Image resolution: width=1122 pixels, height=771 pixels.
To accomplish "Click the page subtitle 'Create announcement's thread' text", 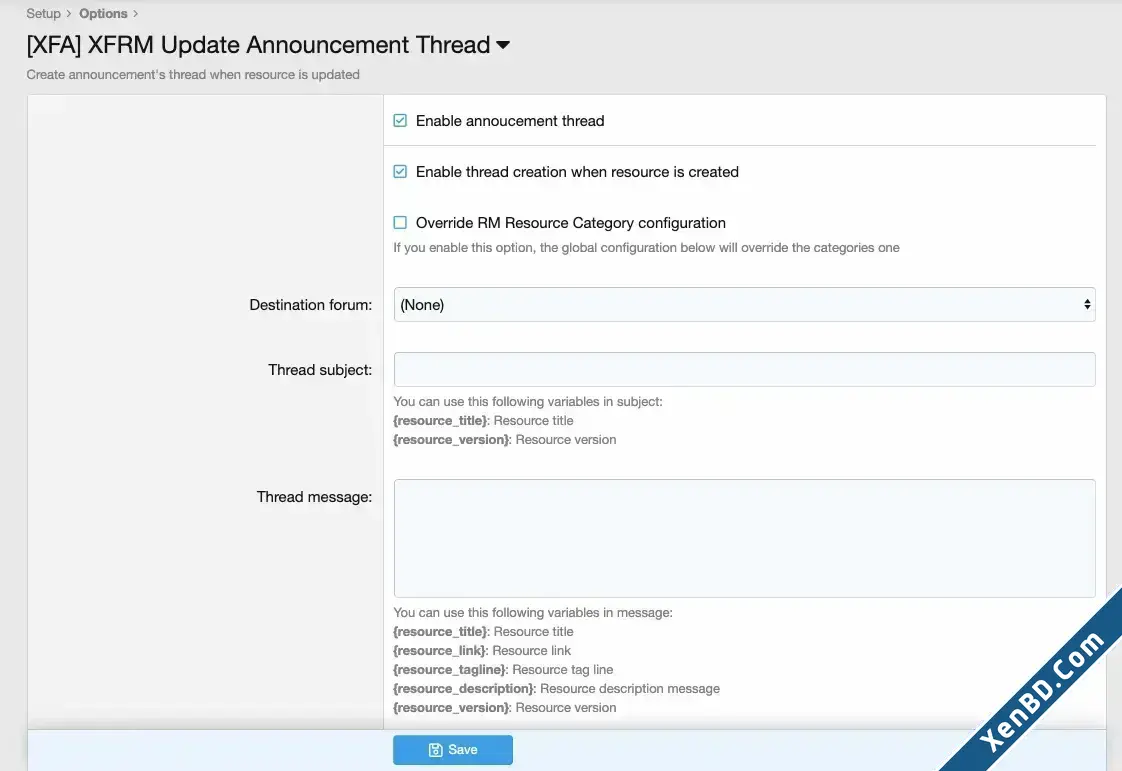I will point(193,74).
